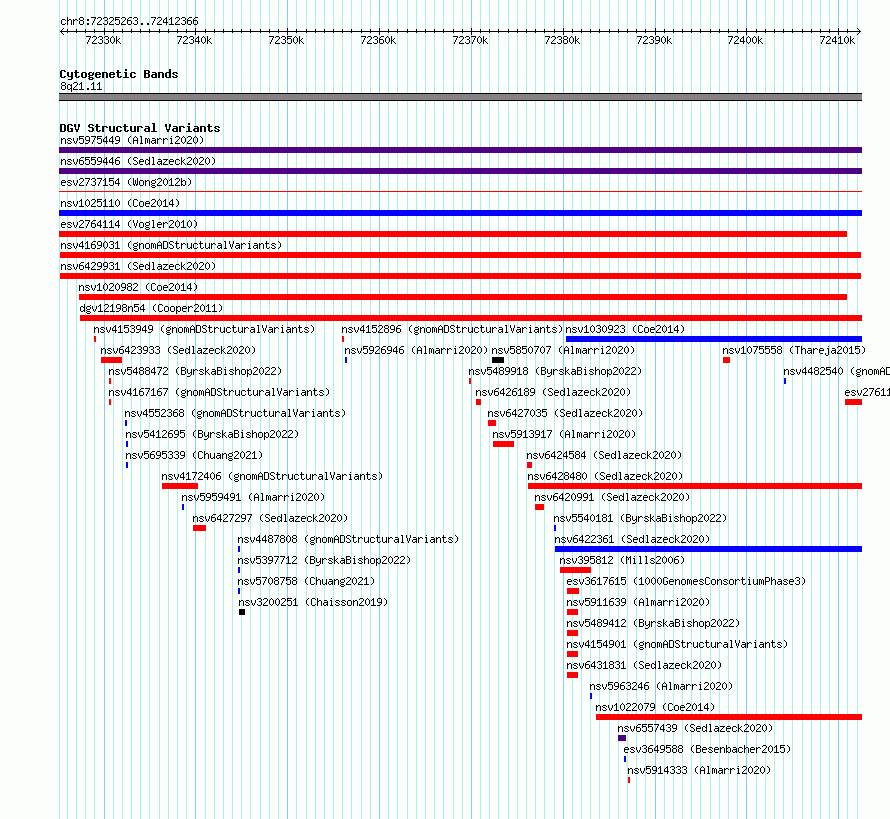This screenshot has height=819, width=890.
Task: Open variant label nsv4152896 (gnomADStructuralVariants)
Action: [452, 329]
